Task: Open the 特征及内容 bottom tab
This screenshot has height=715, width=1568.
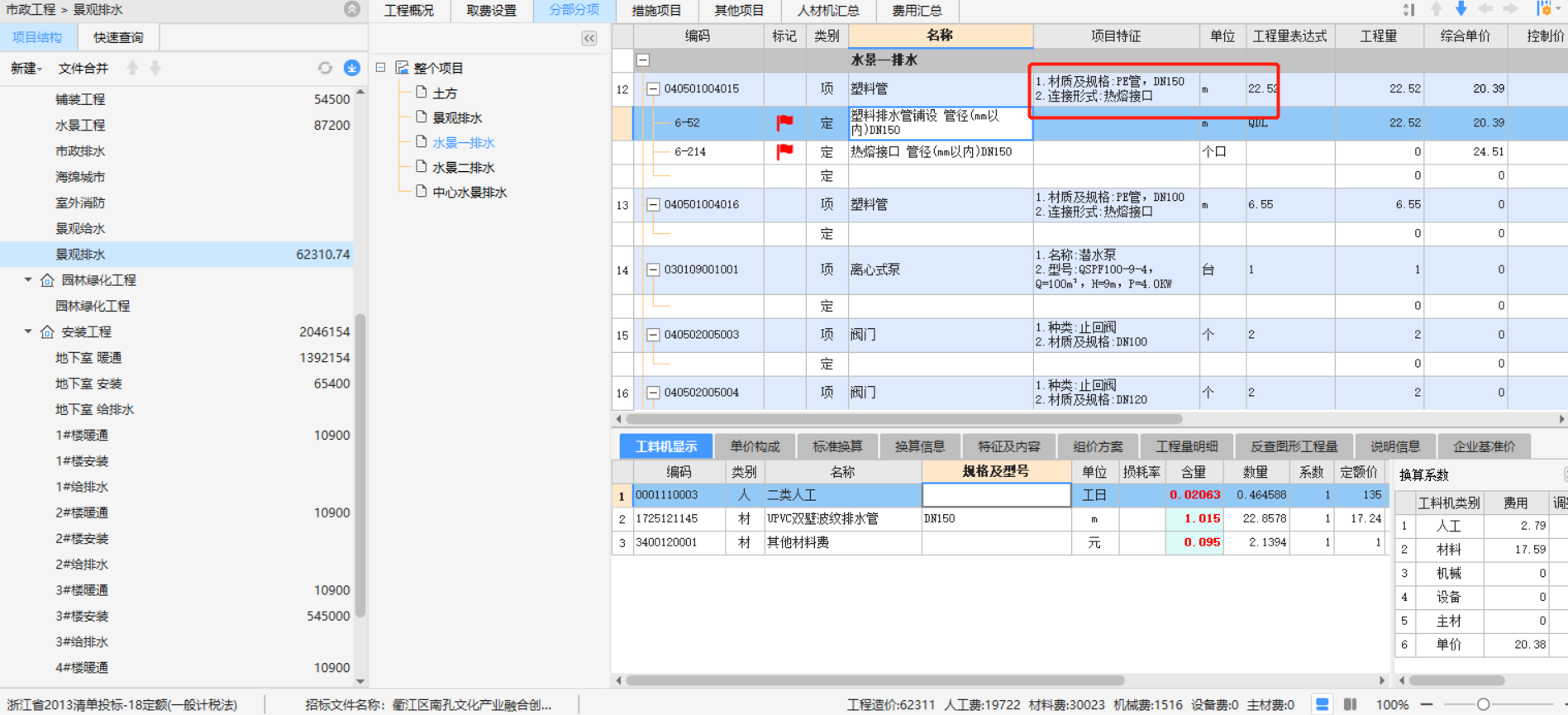Action: click(x=1009, y=446)
